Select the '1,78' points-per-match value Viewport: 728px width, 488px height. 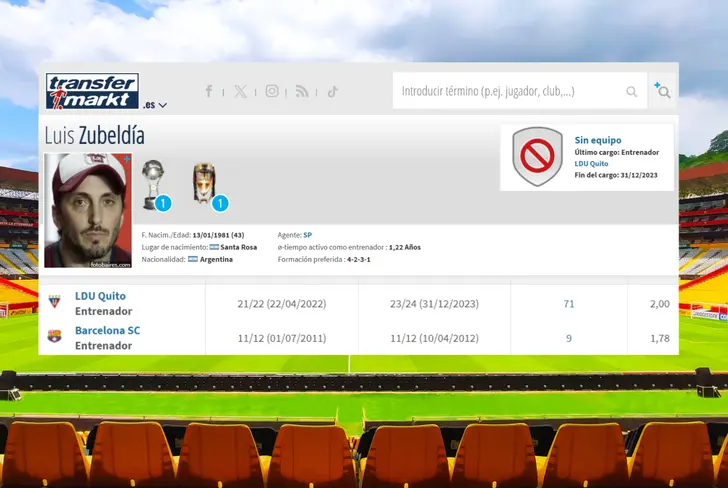coord(660,338)
